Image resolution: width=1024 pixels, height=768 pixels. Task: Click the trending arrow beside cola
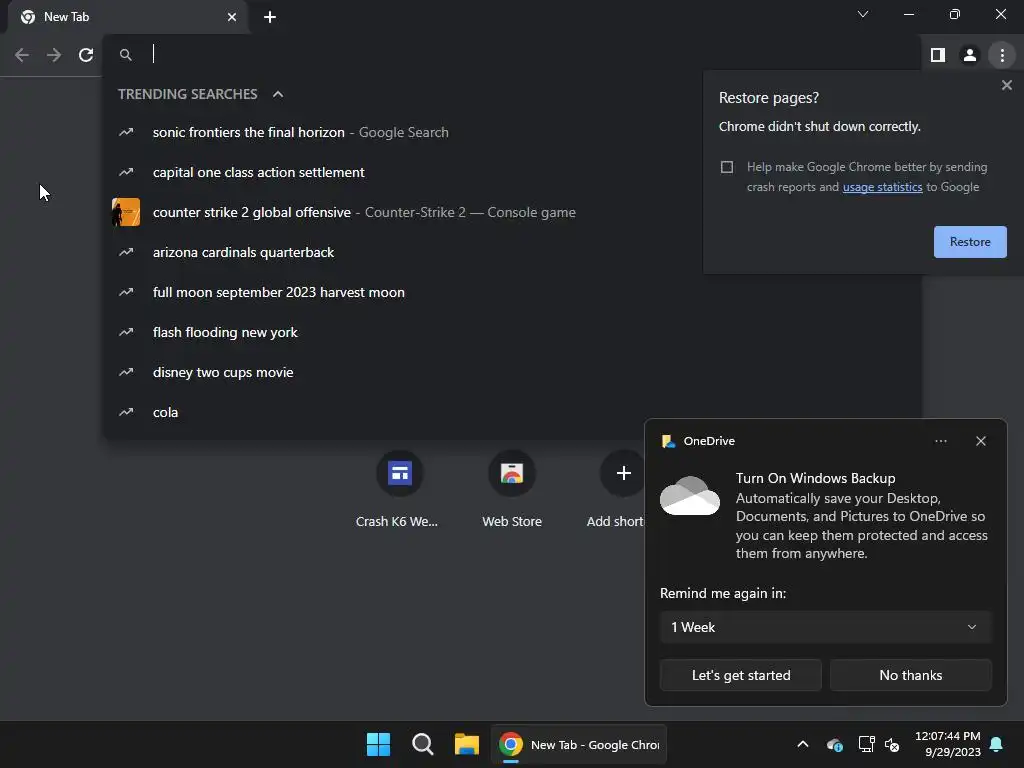[126, 412]
